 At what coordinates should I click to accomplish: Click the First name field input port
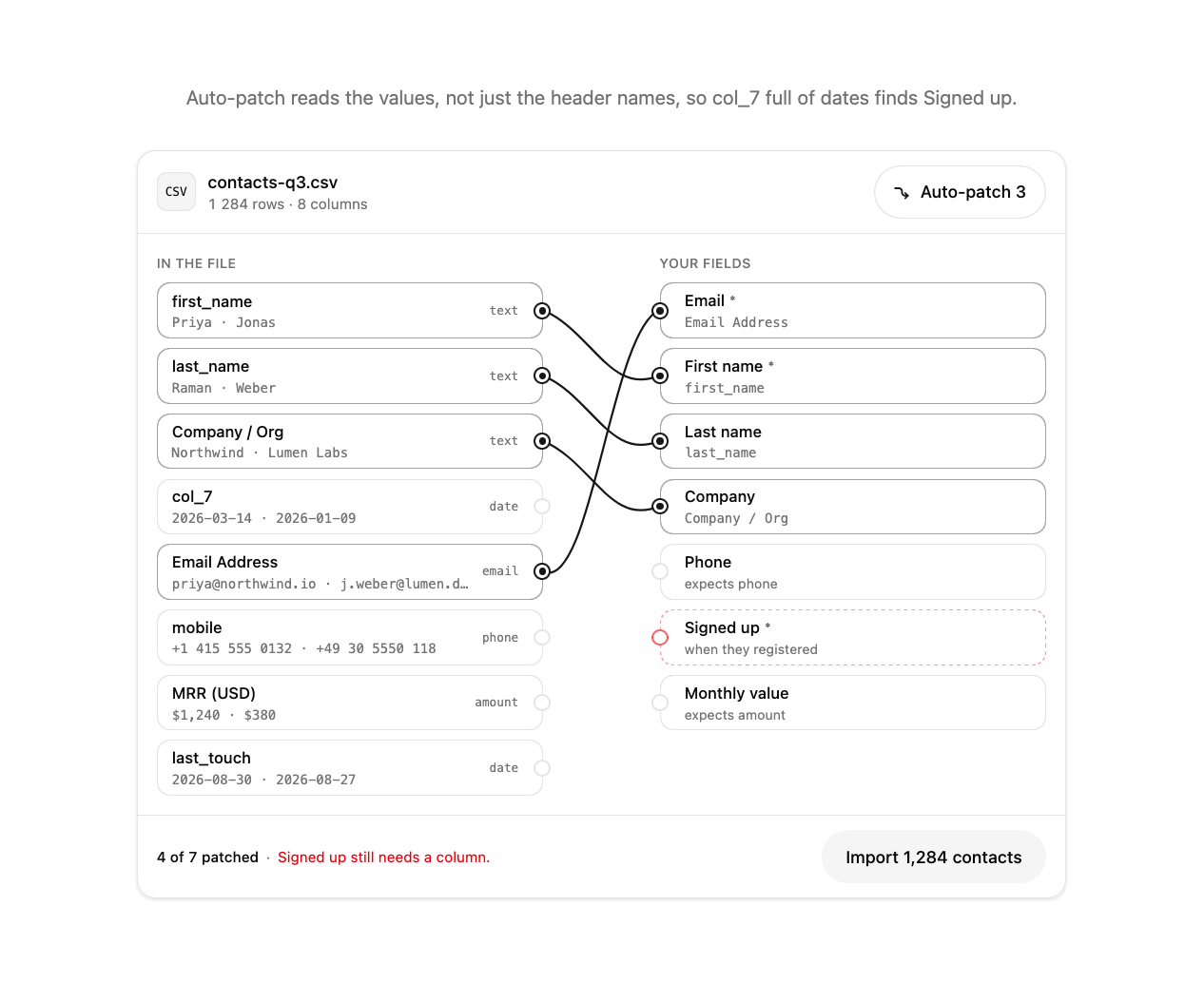point(660,376)
